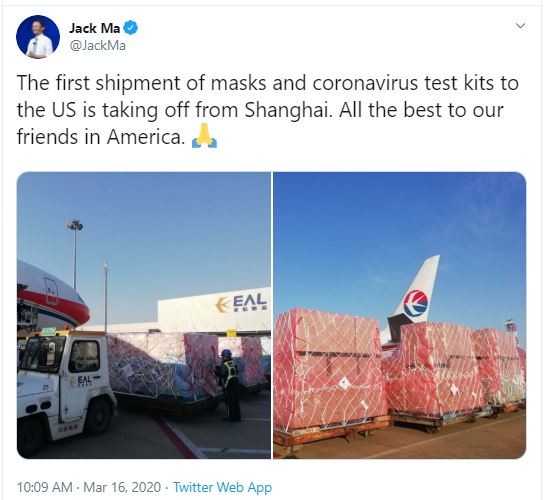Image resolution: width=547 pixels, height=500 pixels.
Task: Click the Jack Ma display name
Action: tap(95, 28)
